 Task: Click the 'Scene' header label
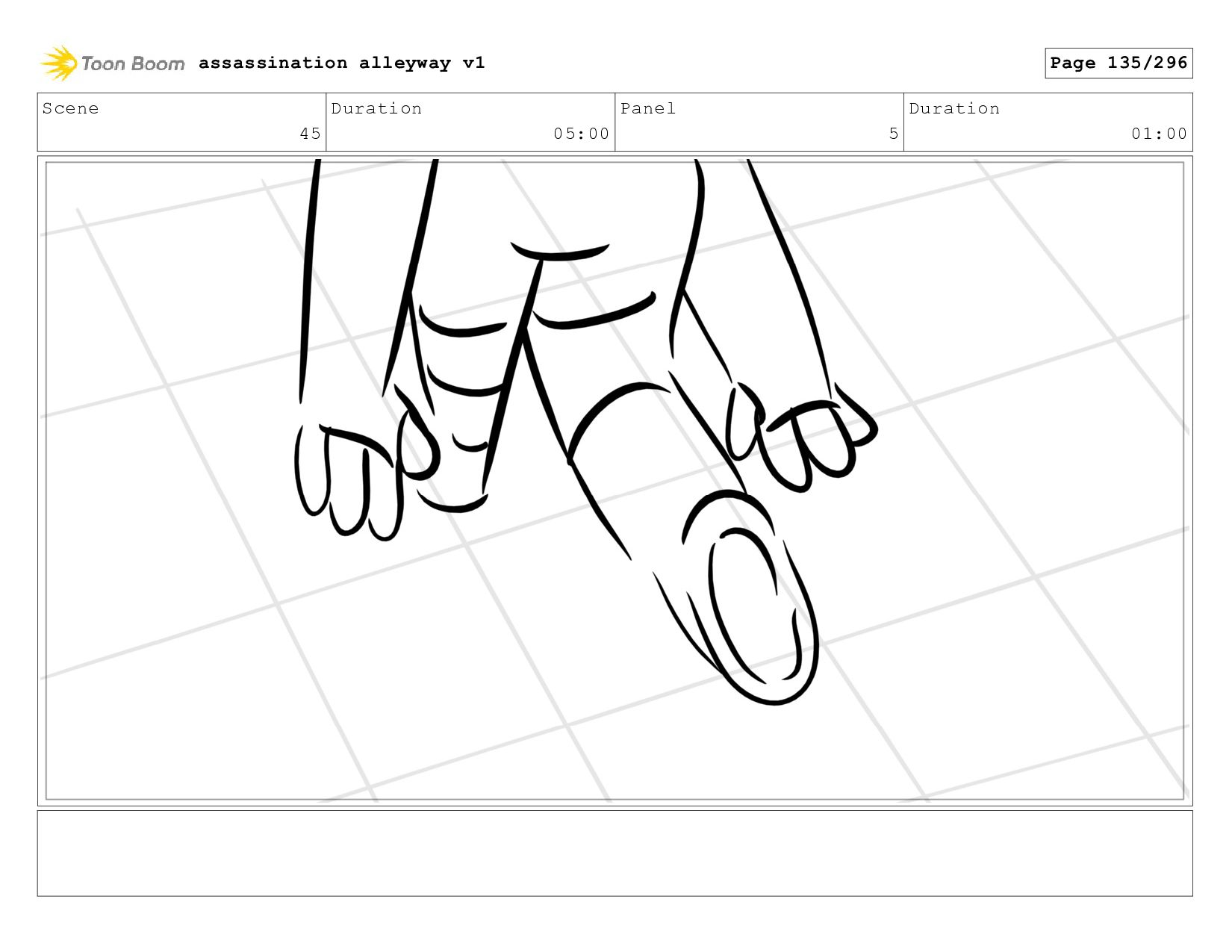(x=70, y=108)
